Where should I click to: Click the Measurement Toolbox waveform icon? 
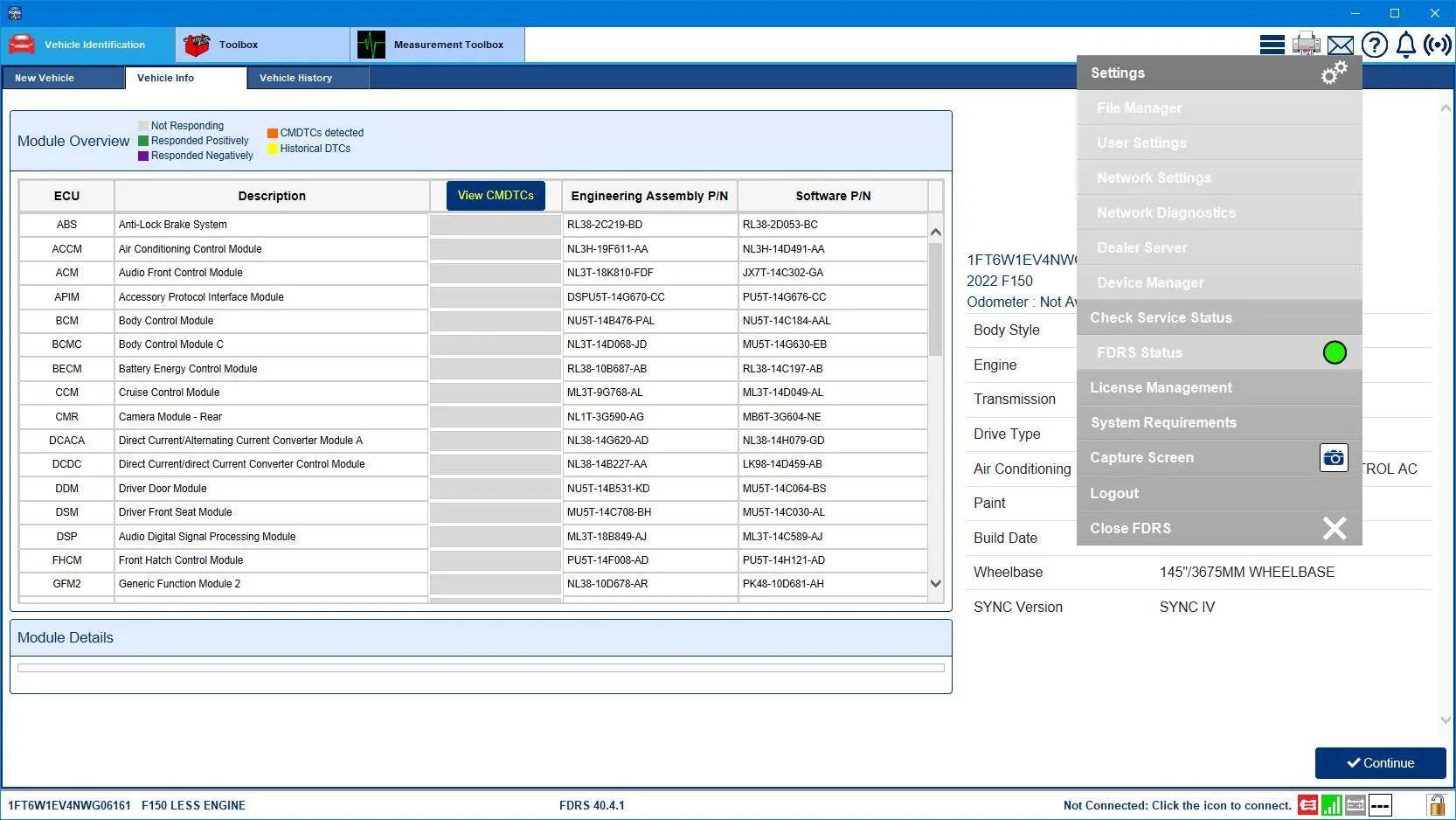(371, 45)
